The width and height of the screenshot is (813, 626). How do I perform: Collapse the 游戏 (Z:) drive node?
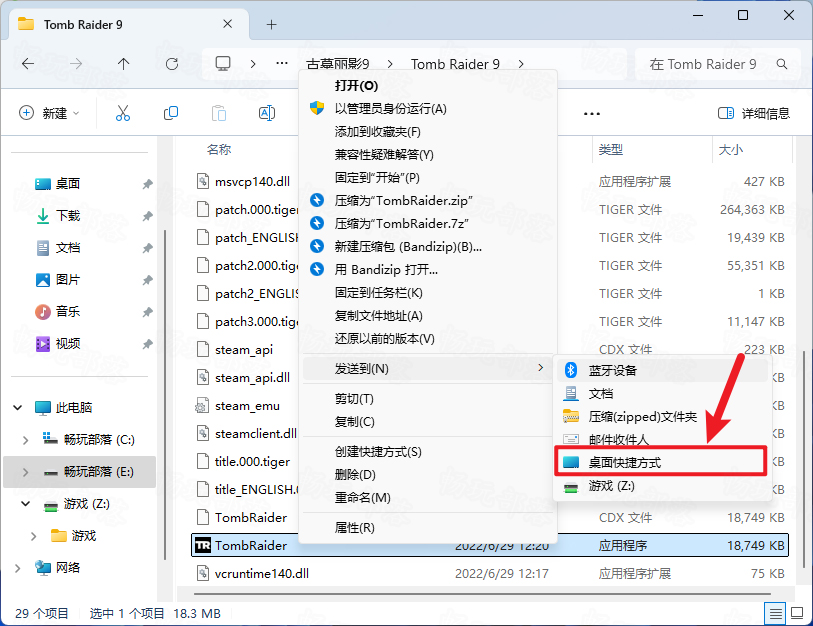coord(25,504)
